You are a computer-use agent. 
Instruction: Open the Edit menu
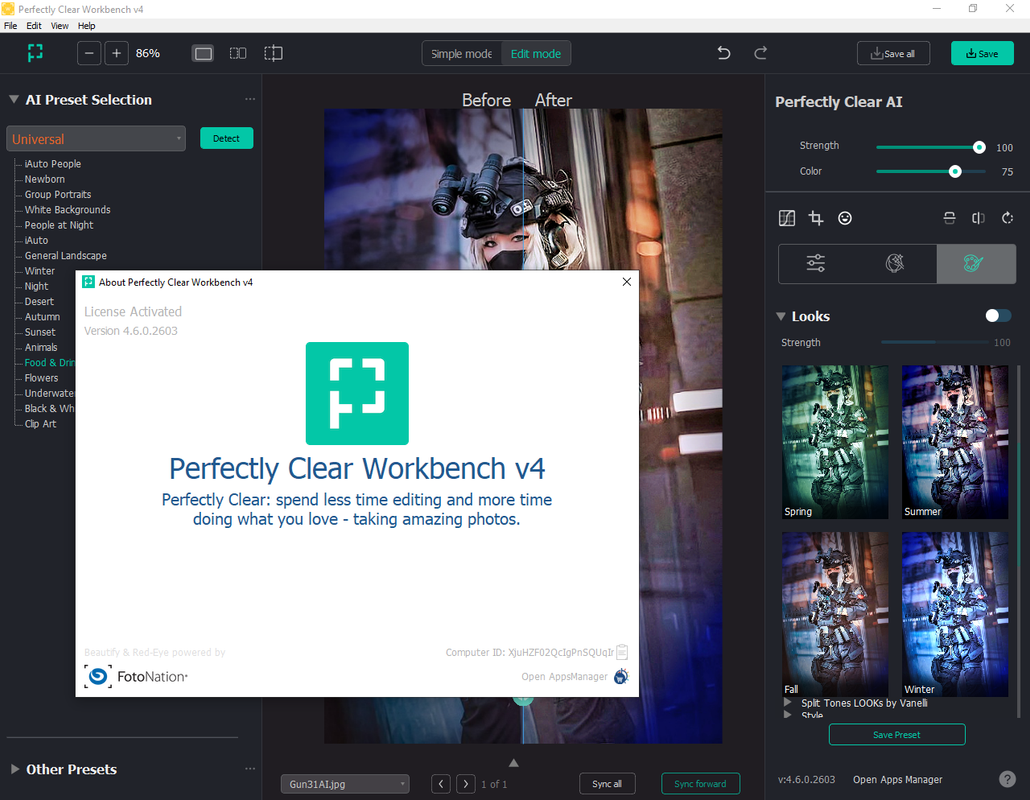34,26
